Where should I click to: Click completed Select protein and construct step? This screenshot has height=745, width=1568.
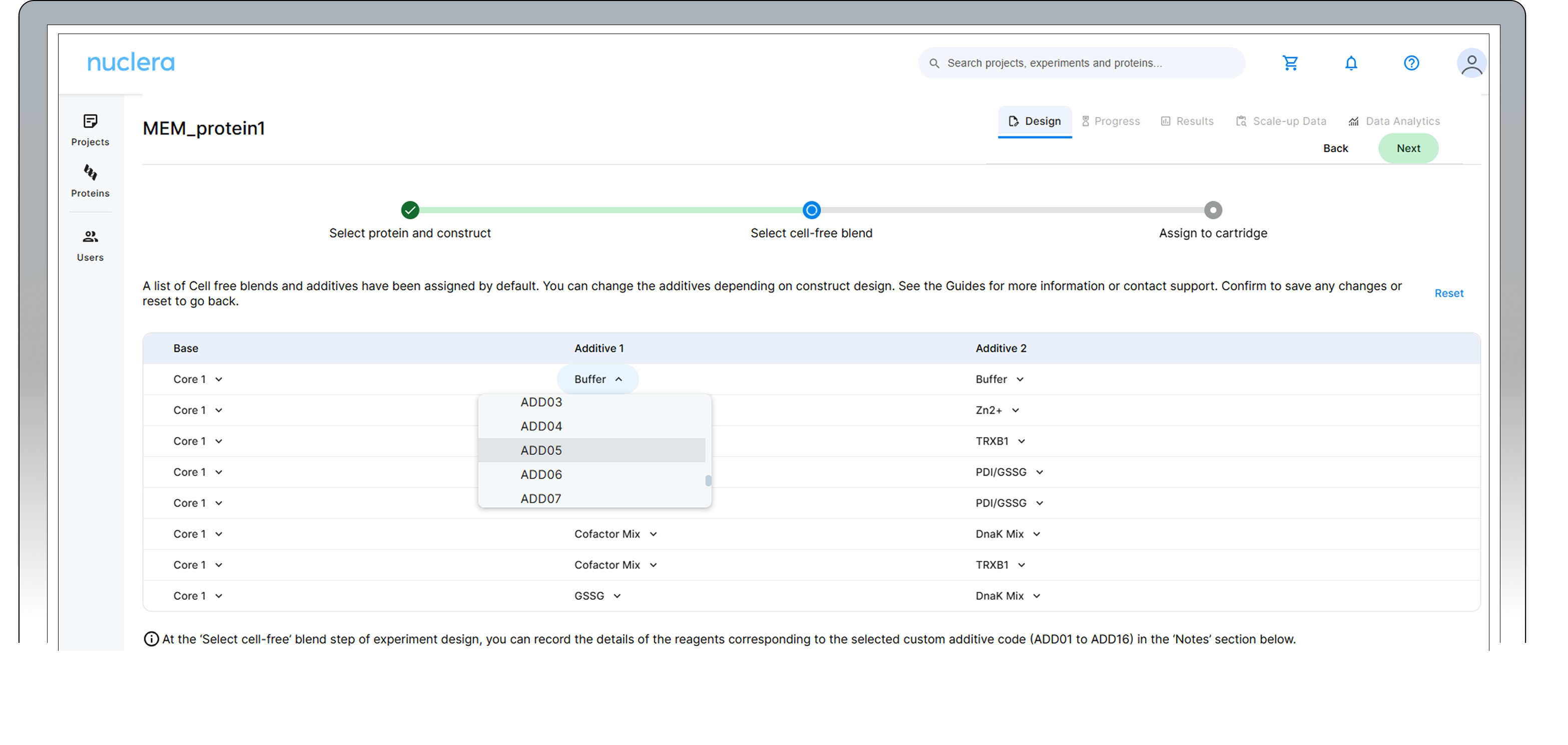(410, 210)
